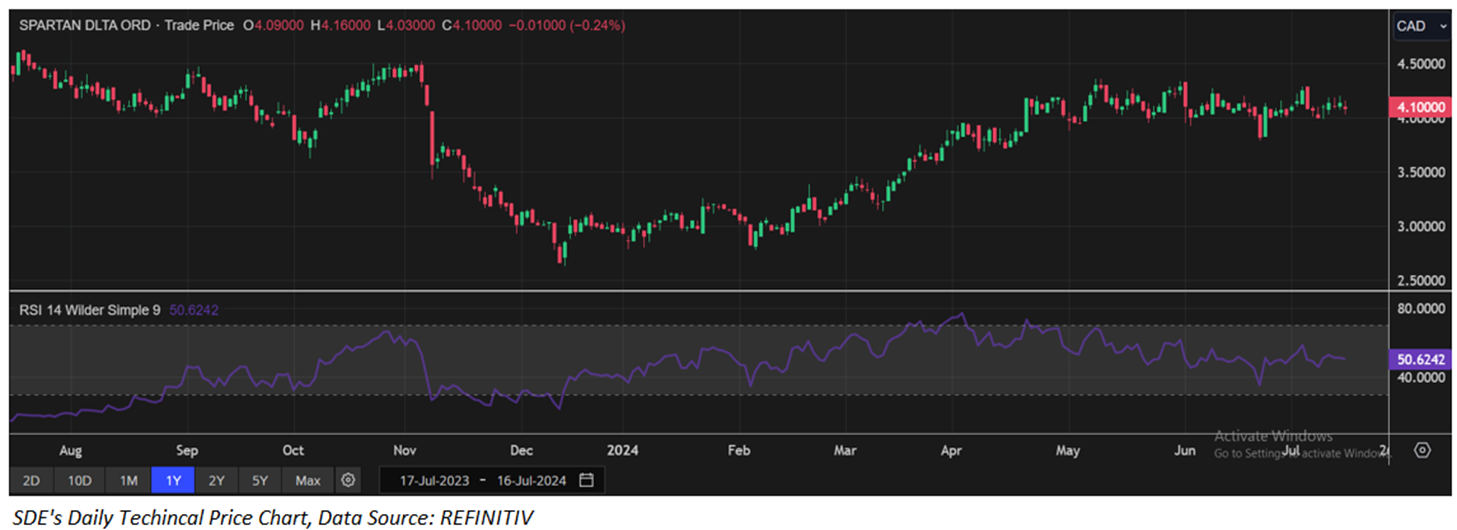This screenshot has width=1457, height=530.
Task: Click the Nov label on time axis
Action: [x=405, y=451]
